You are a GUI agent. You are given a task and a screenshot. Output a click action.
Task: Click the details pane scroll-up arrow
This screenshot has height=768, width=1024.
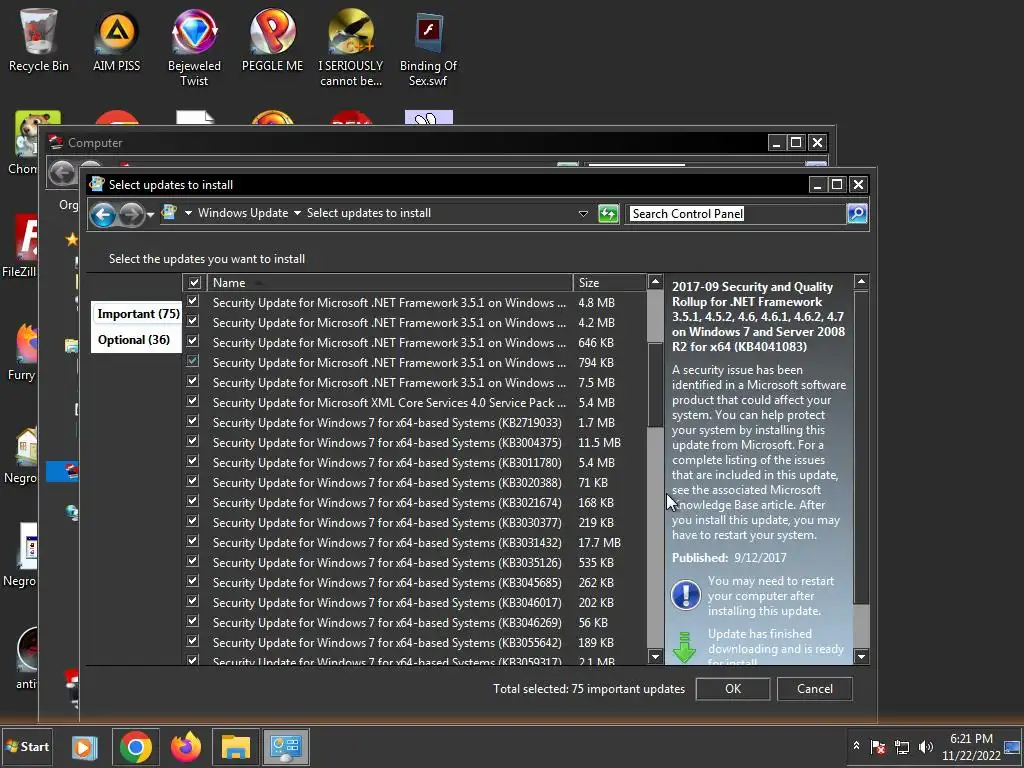tap(861, 282)
